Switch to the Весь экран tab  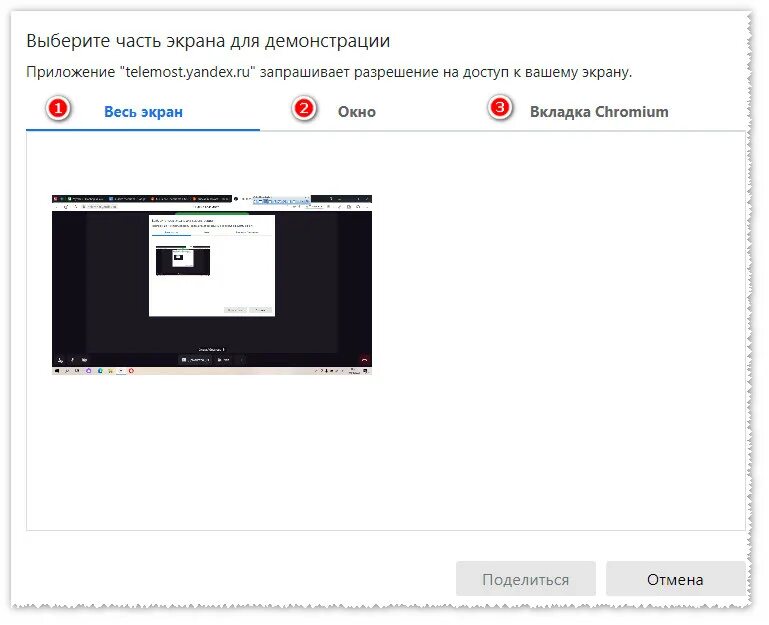tap(143, 112)
